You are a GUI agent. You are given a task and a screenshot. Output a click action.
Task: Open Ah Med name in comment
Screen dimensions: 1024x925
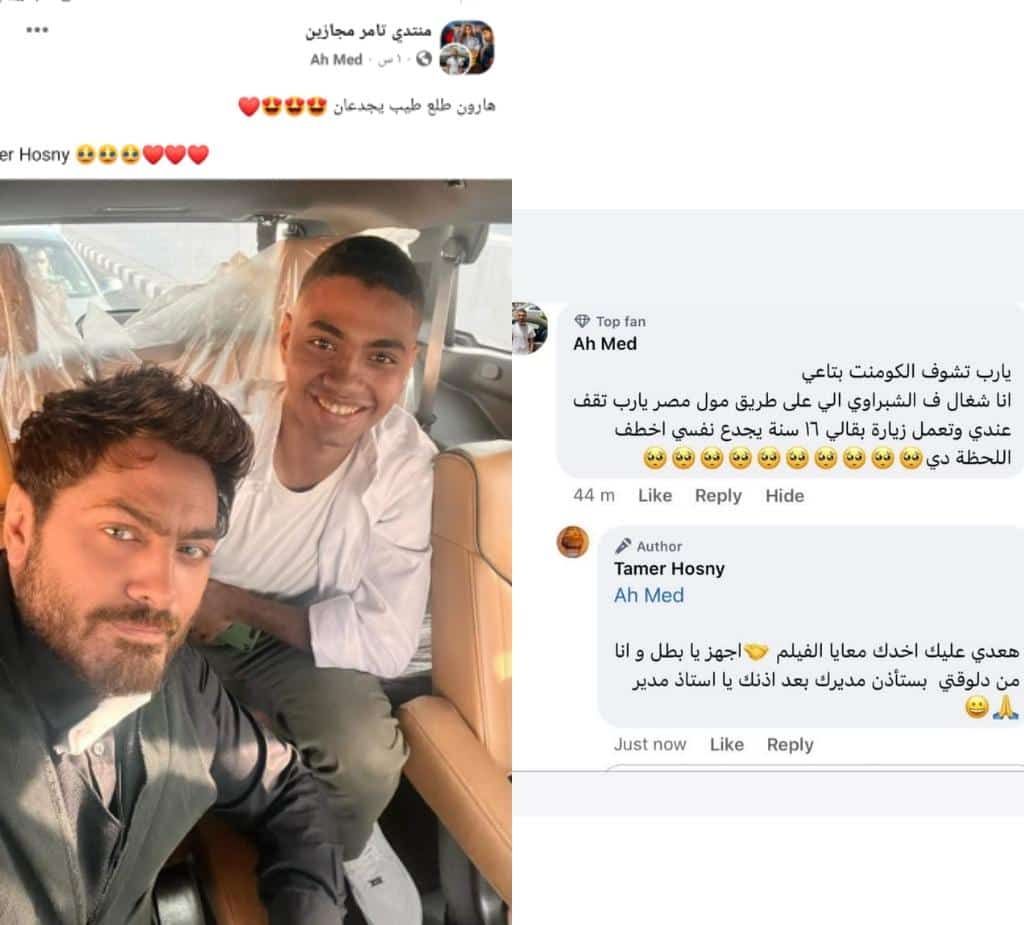pos(605,344)
